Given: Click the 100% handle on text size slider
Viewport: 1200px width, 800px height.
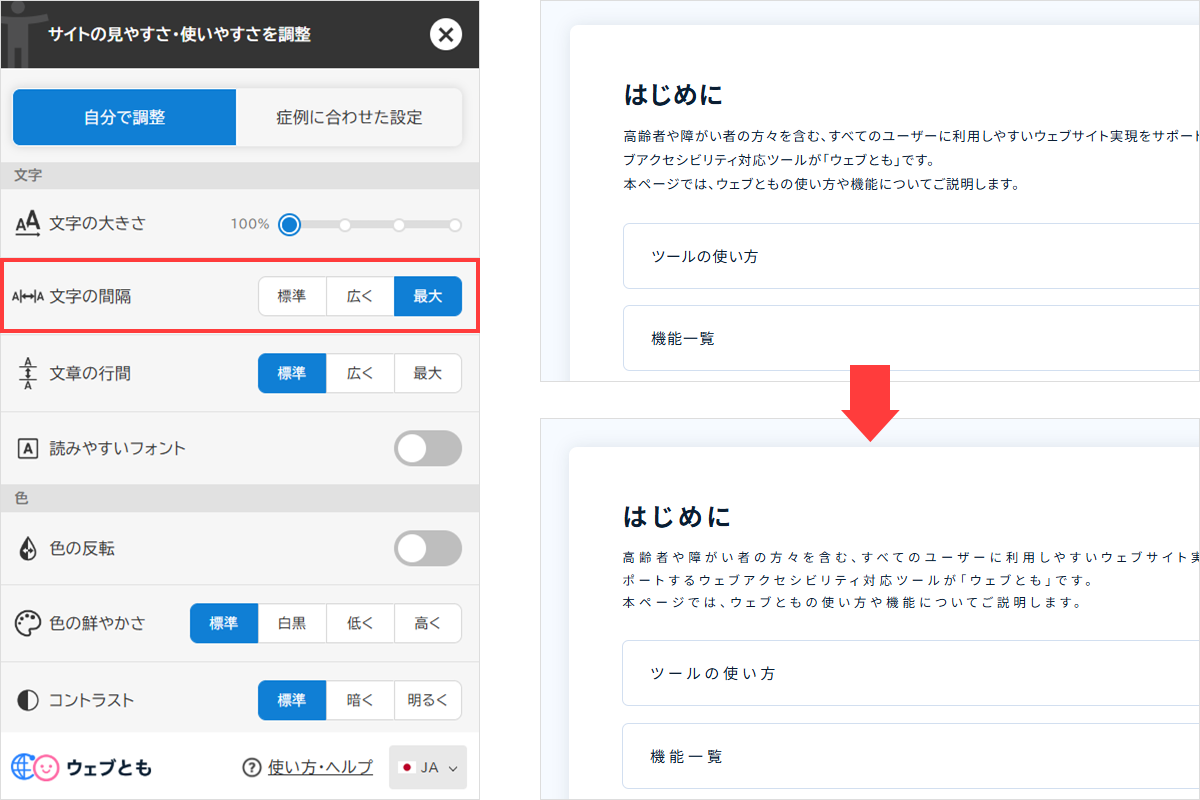Looking at the screenshot, I should [290, 224].
